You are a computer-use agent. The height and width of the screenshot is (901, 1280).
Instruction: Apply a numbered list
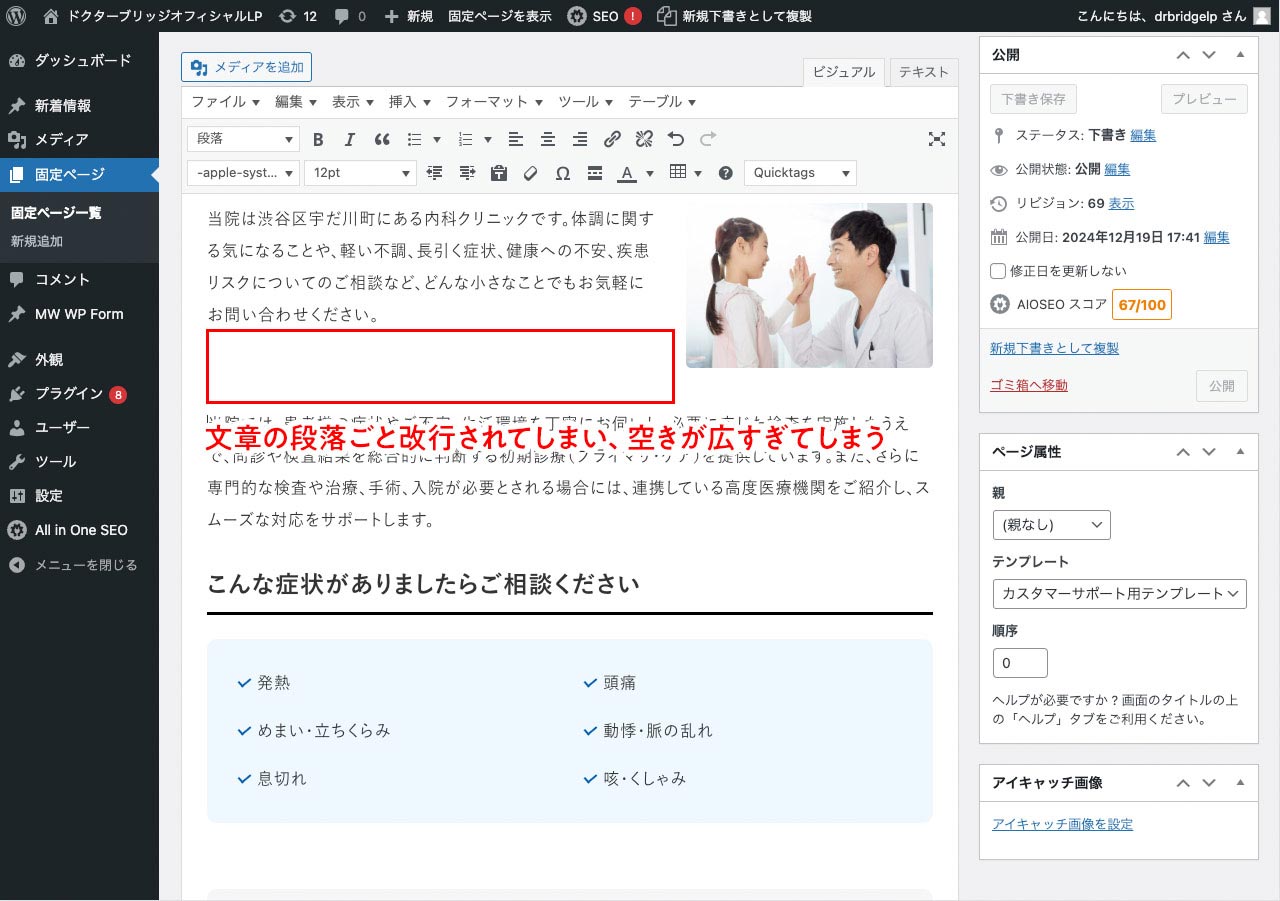[465, 140]
